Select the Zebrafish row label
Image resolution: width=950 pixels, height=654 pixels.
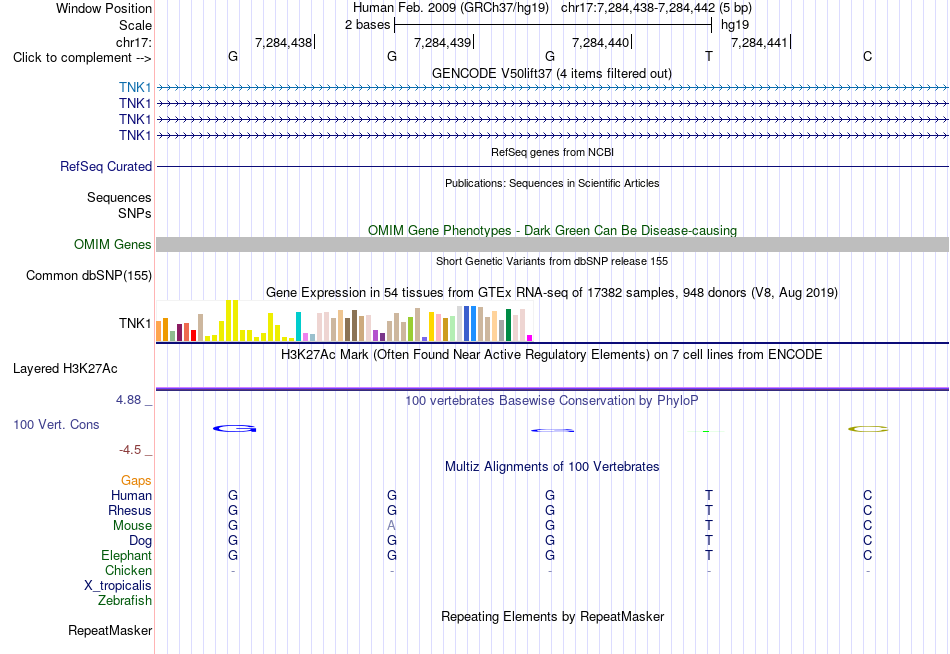point(125,600)
